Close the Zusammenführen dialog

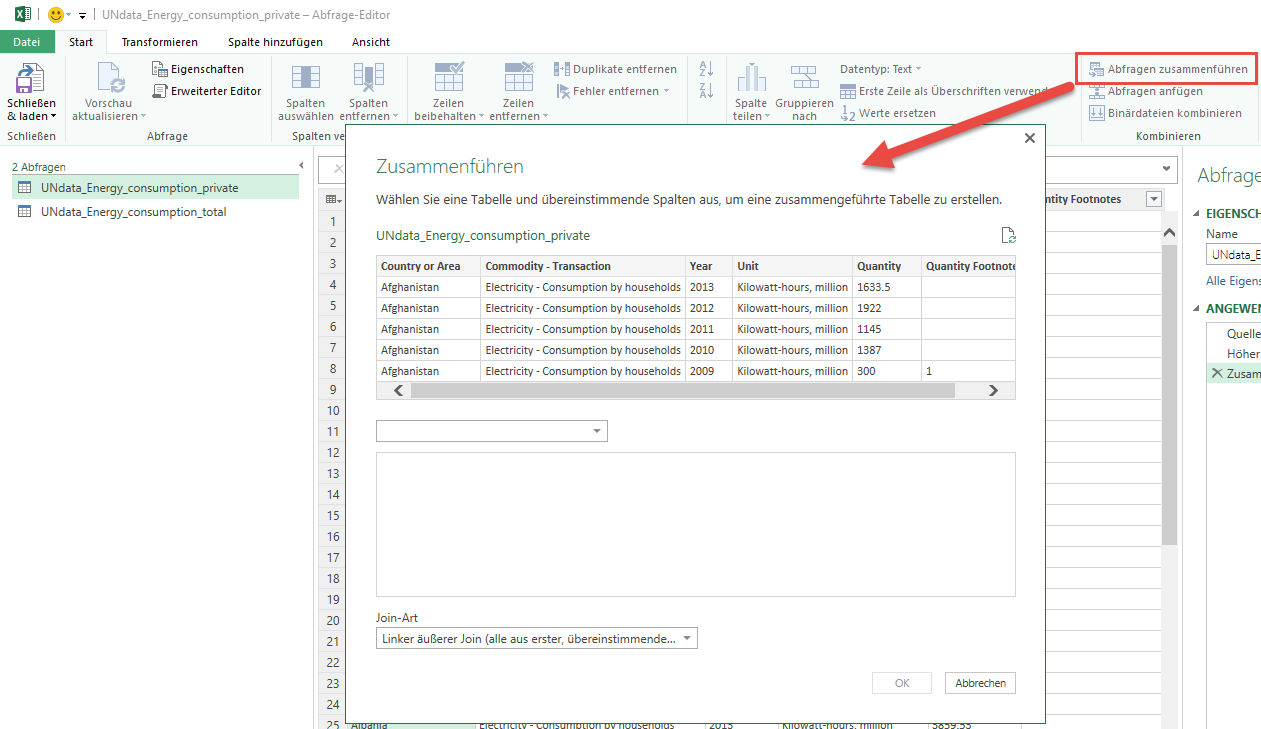(1029, 139)
